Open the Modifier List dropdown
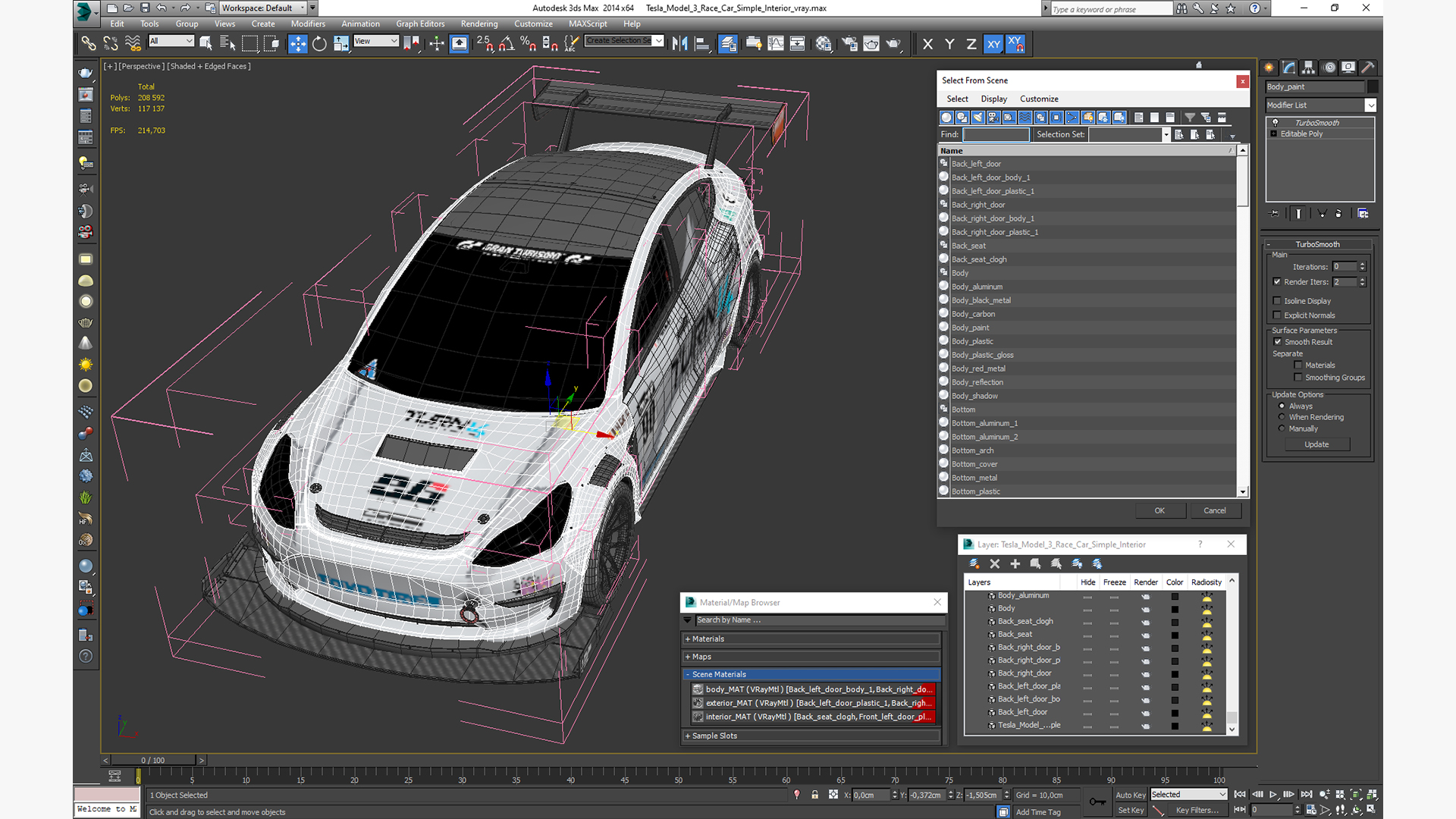 click(x=1370, y=105)
